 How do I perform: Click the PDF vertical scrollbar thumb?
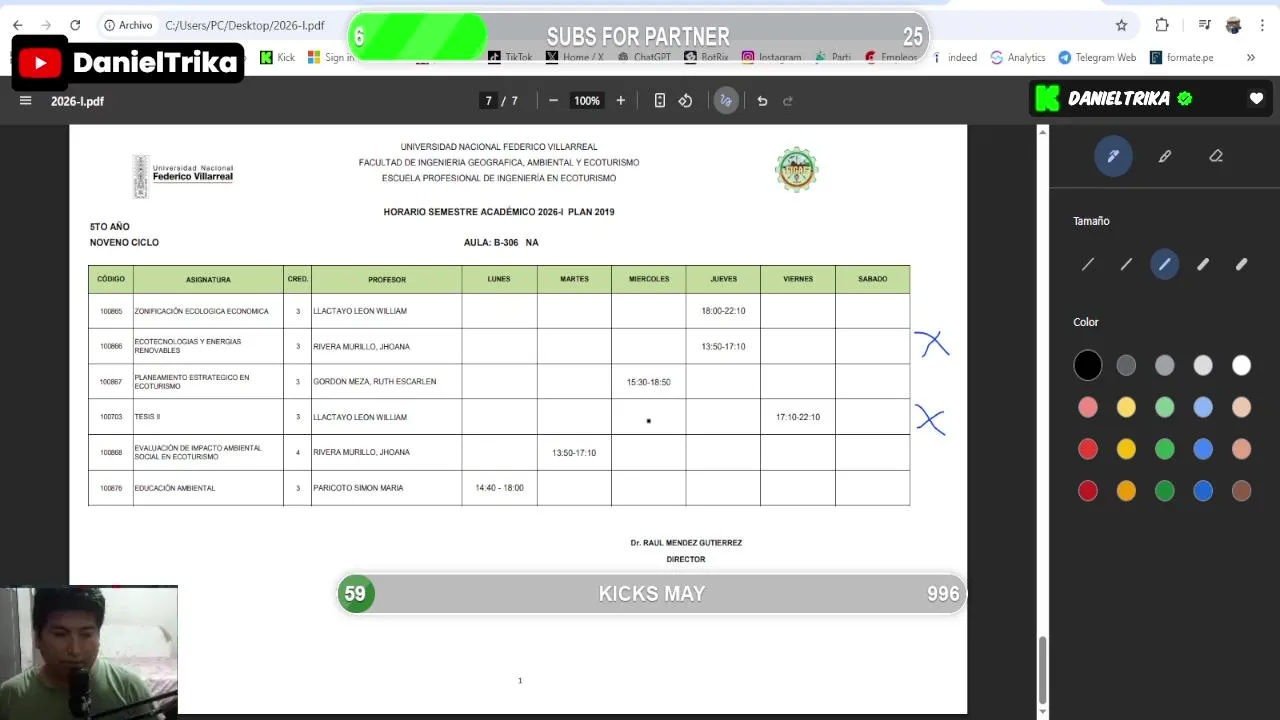tap(1043, 670)
